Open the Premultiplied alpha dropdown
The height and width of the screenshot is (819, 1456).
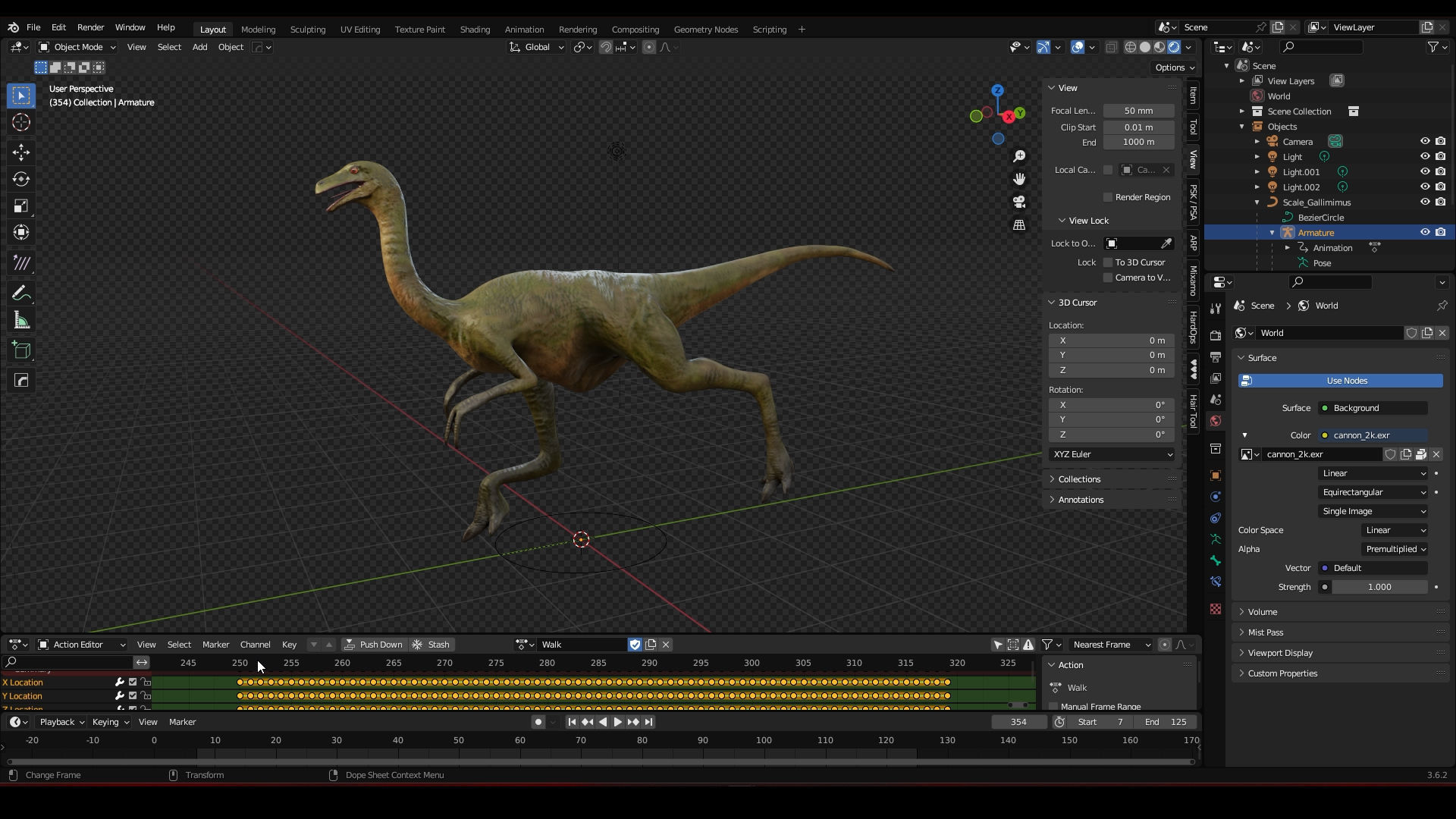click(1395, 549)
